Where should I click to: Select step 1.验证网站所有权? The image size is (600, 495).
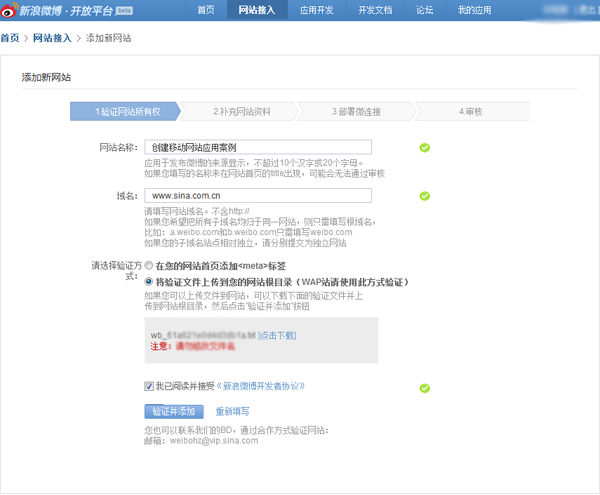pyautogui.click(x=125, y=112)
